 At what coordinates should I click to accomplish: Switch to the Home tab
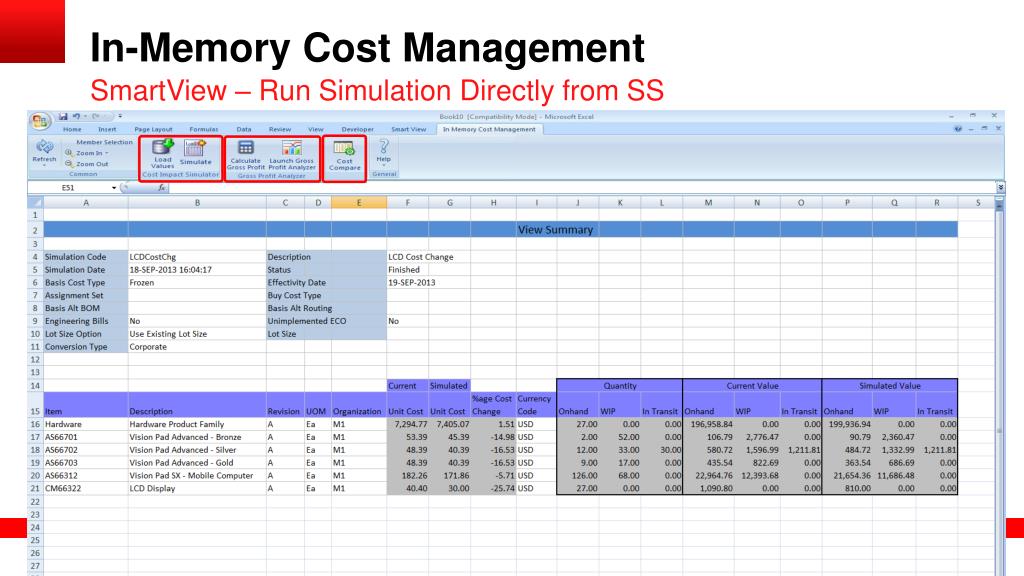pyautogui.click(x=72, y=129)
